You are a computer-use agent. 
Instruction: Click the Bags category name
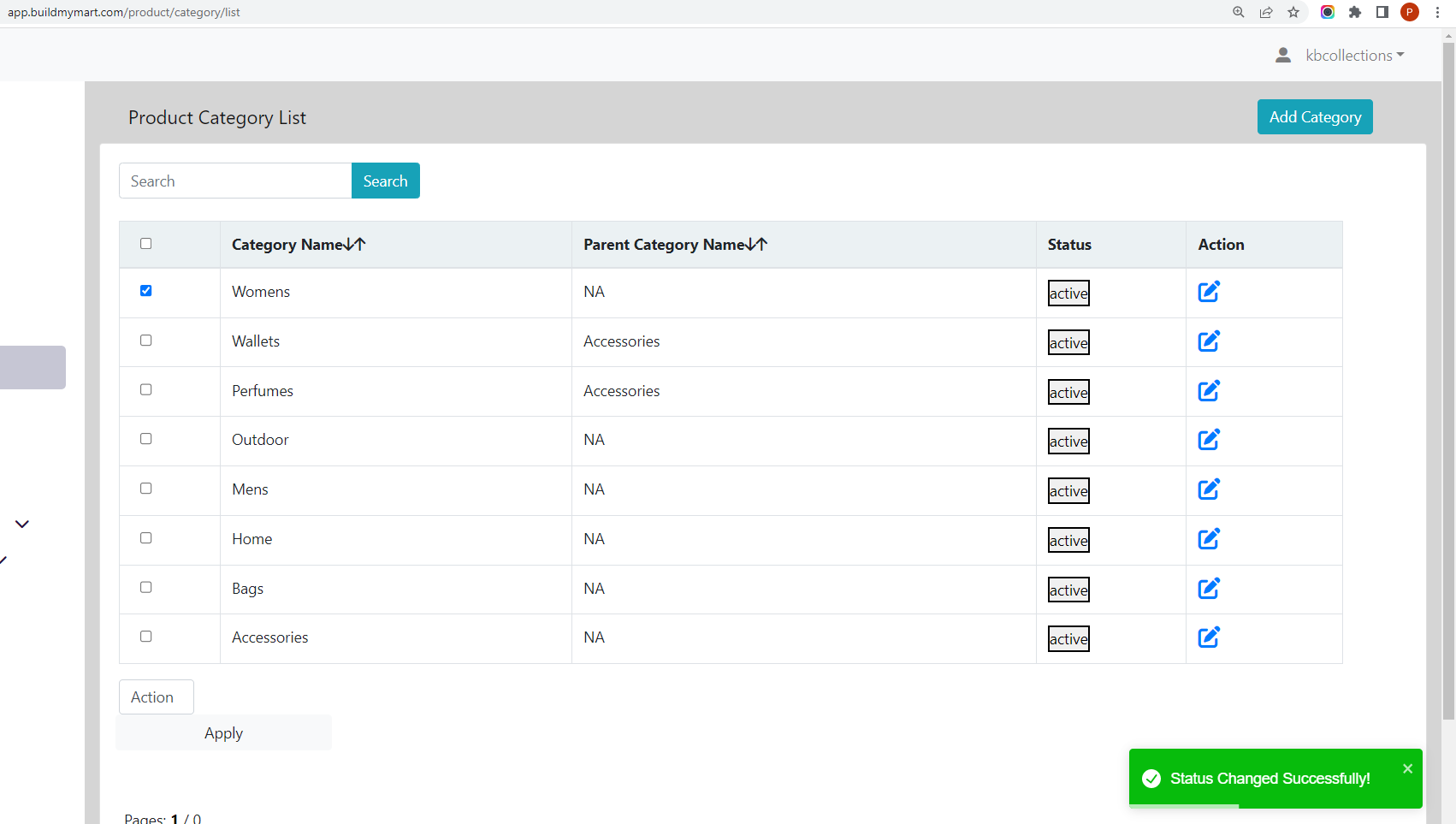247,589
